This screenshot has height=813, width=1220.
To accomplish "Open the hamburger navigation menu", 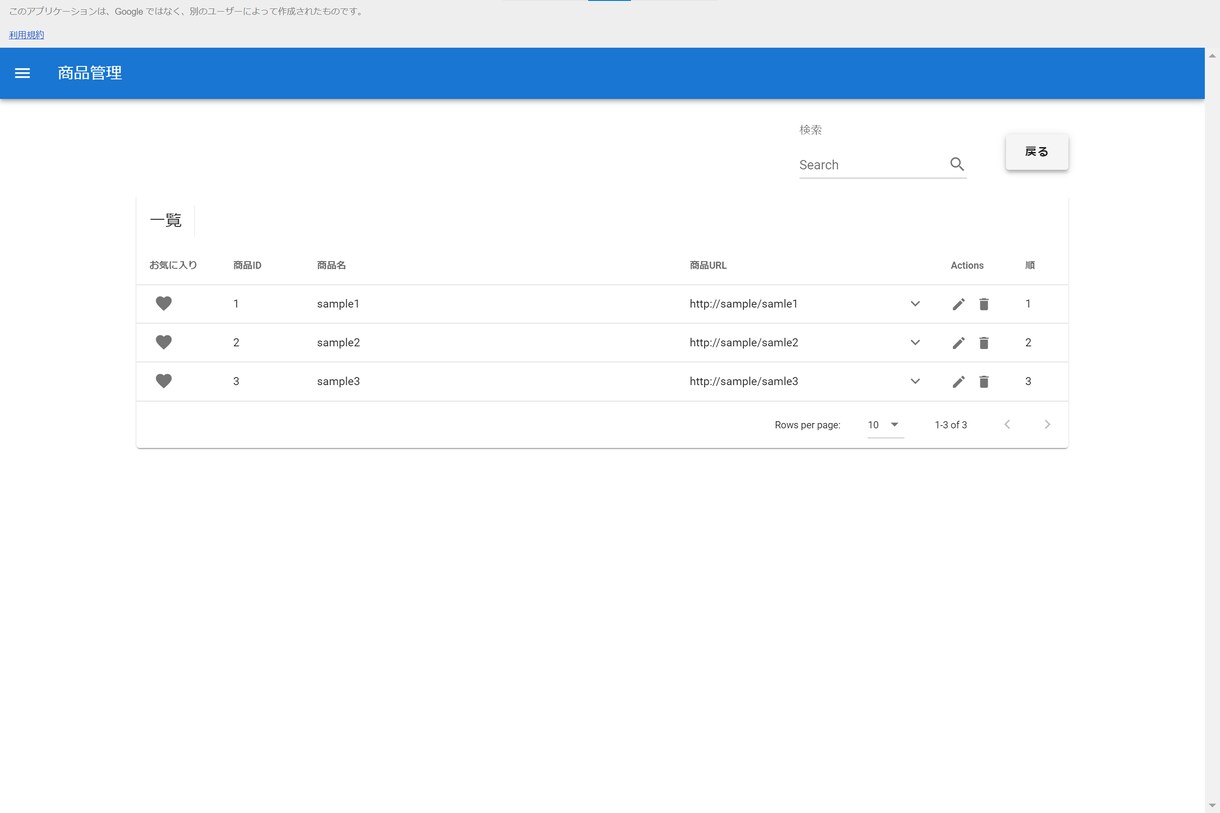I will [x=22, y=73].
